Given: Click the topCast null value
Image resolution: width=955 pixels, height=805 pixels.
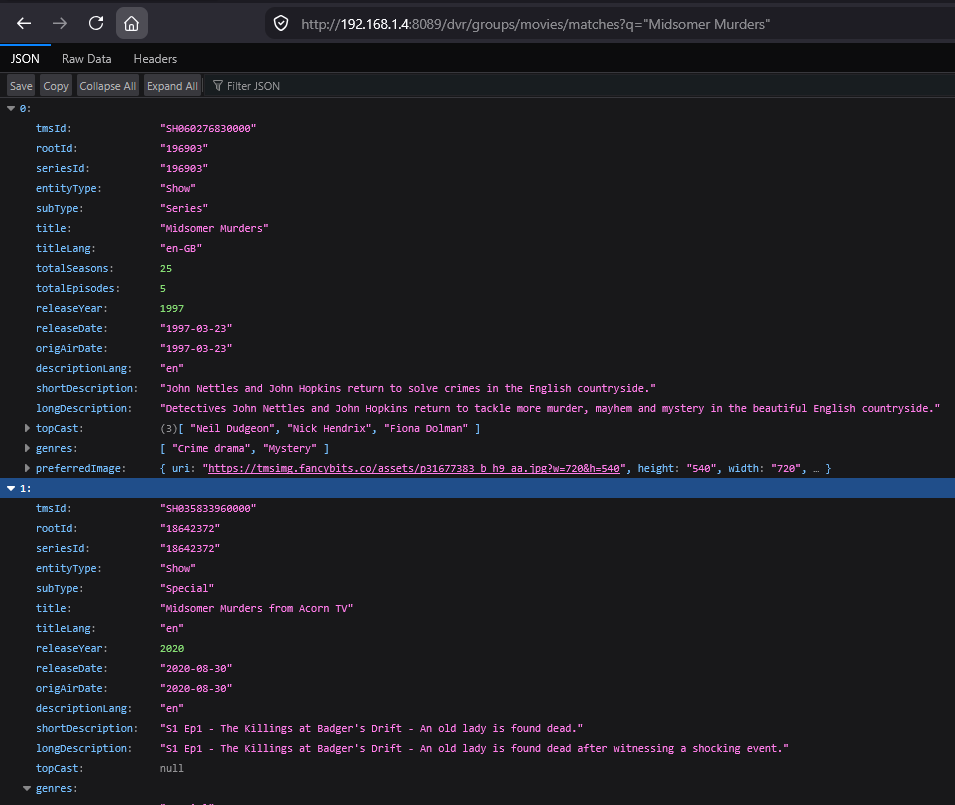Looking at the screenshot, I should tap(172, 768).
